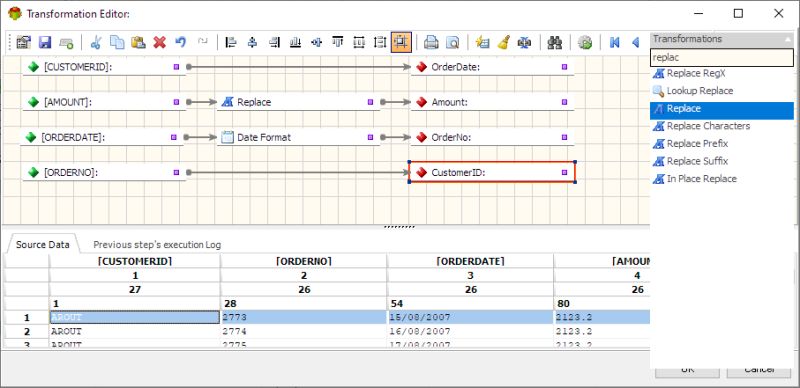Center selected objects horizontally
Viewport: 800px width, 388px height.
point(252,42)
